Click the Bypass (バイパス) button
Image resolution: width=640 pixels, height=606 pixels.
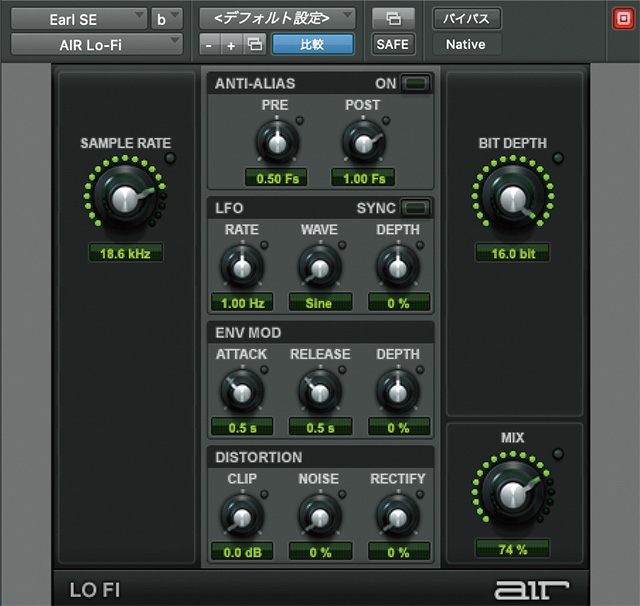[467, 19]
